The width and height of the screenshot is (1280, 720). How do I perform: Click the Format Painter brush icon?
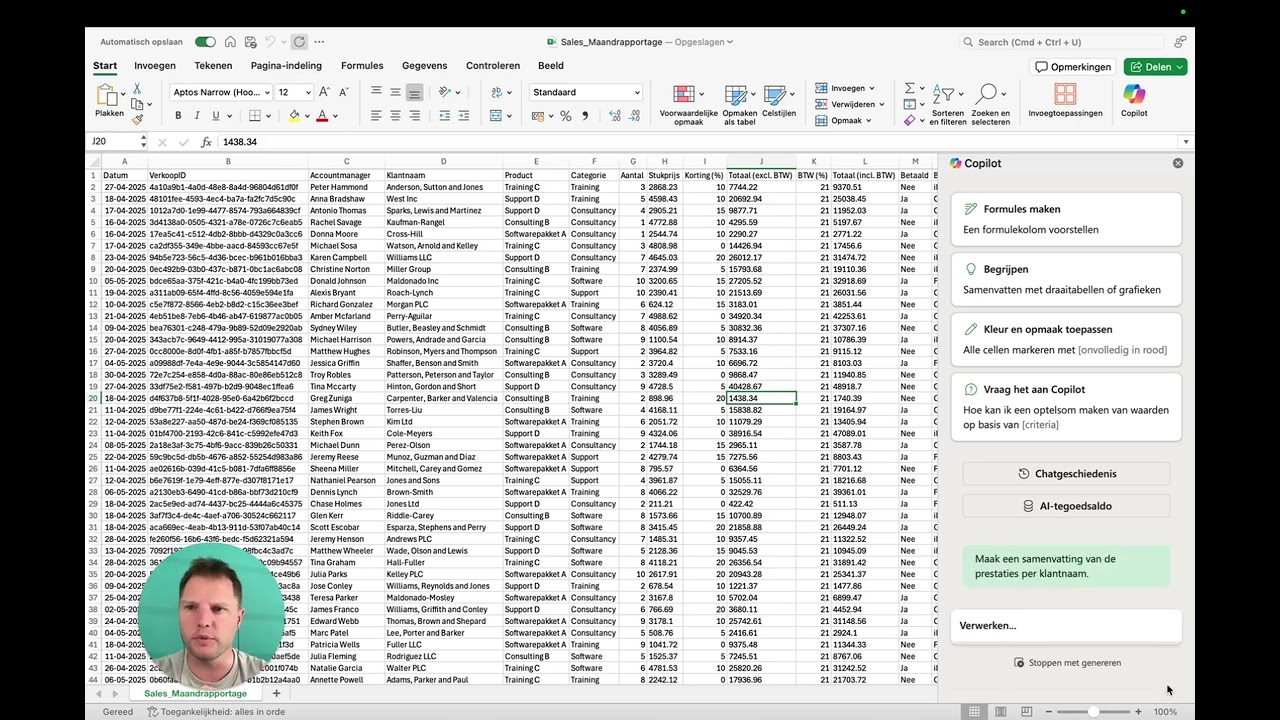click(x=137, y=118)
